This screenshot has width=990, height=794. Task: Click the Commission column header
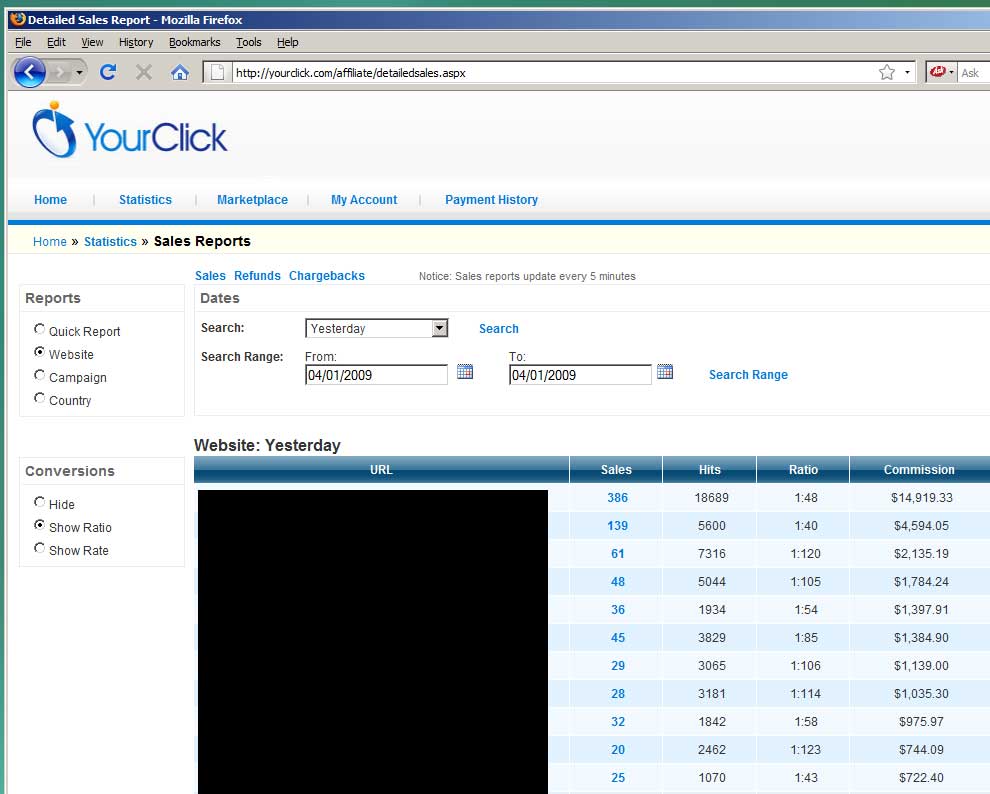(918, 470)
